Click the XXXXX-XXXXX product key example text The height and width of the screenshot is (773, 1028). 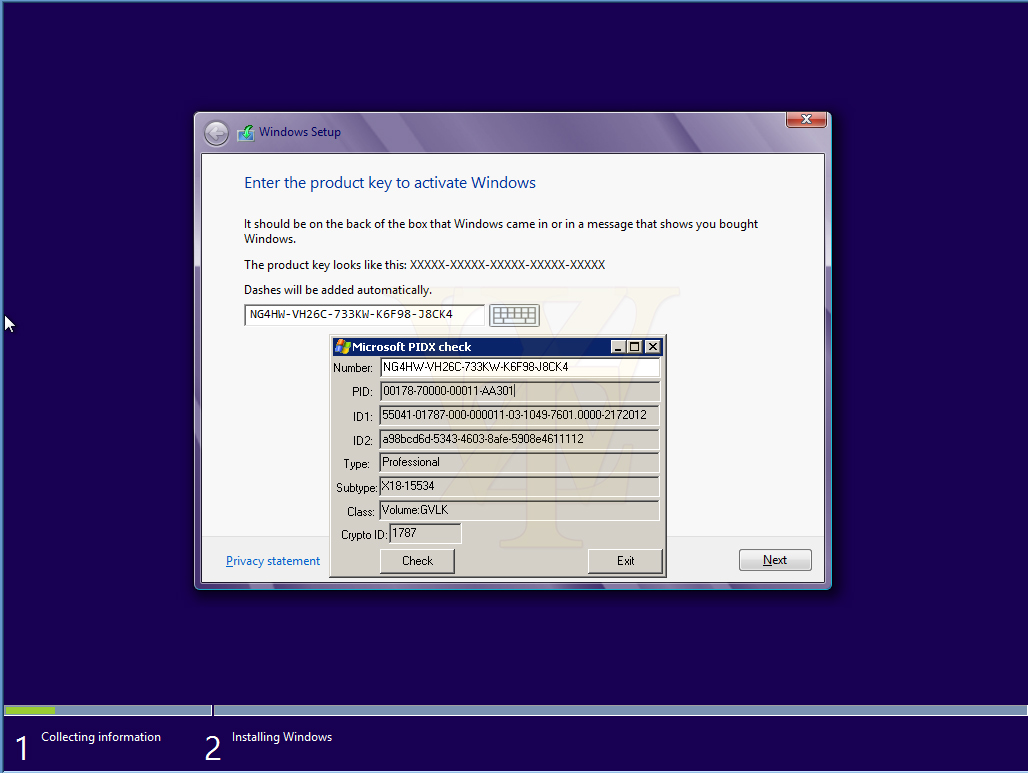click(x=507, y=265)
